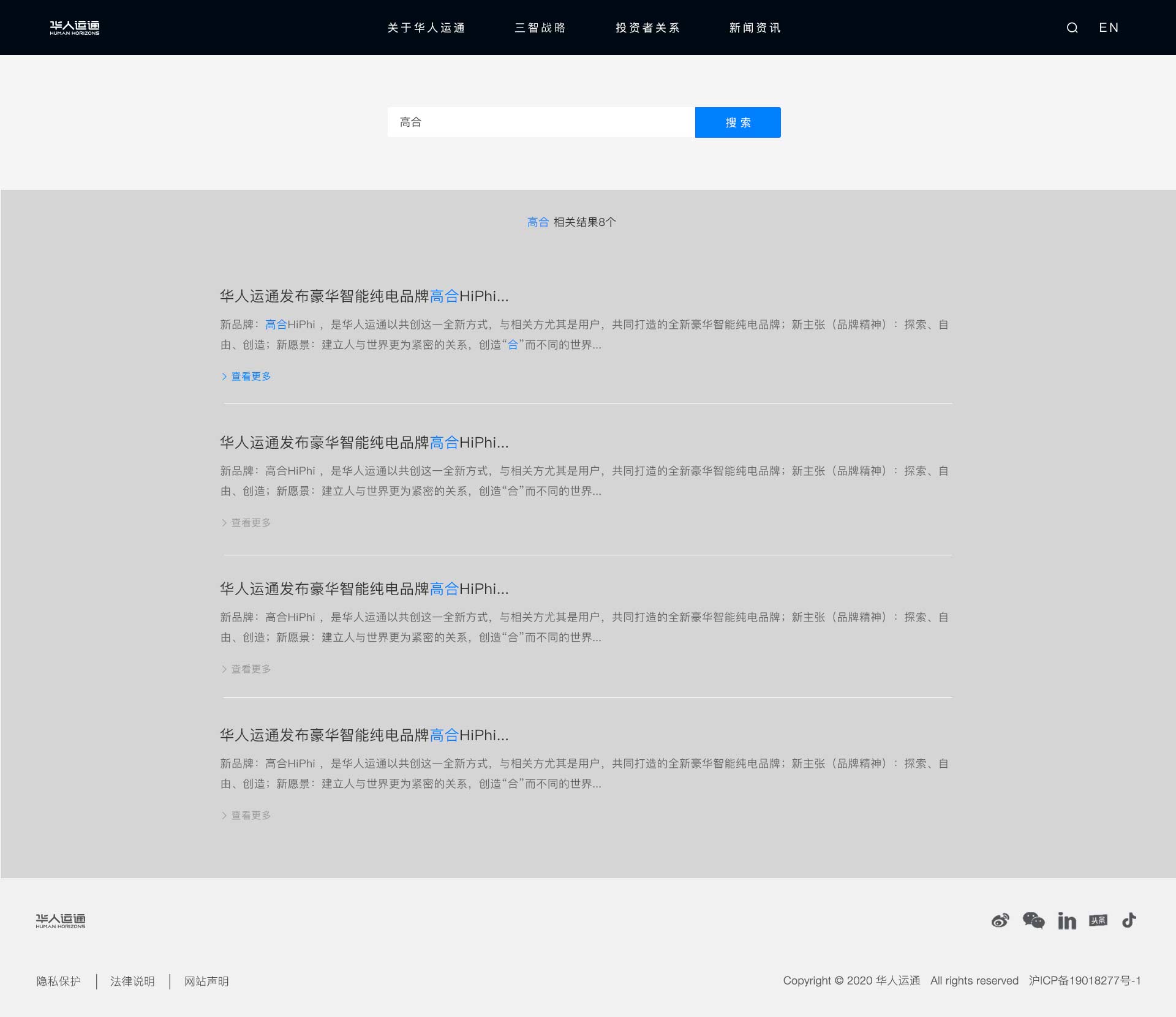The width and height of the screenshot is (1176, 1017).
Task: Click the Human Horizons logo in header
Action: tap(75, 28)
